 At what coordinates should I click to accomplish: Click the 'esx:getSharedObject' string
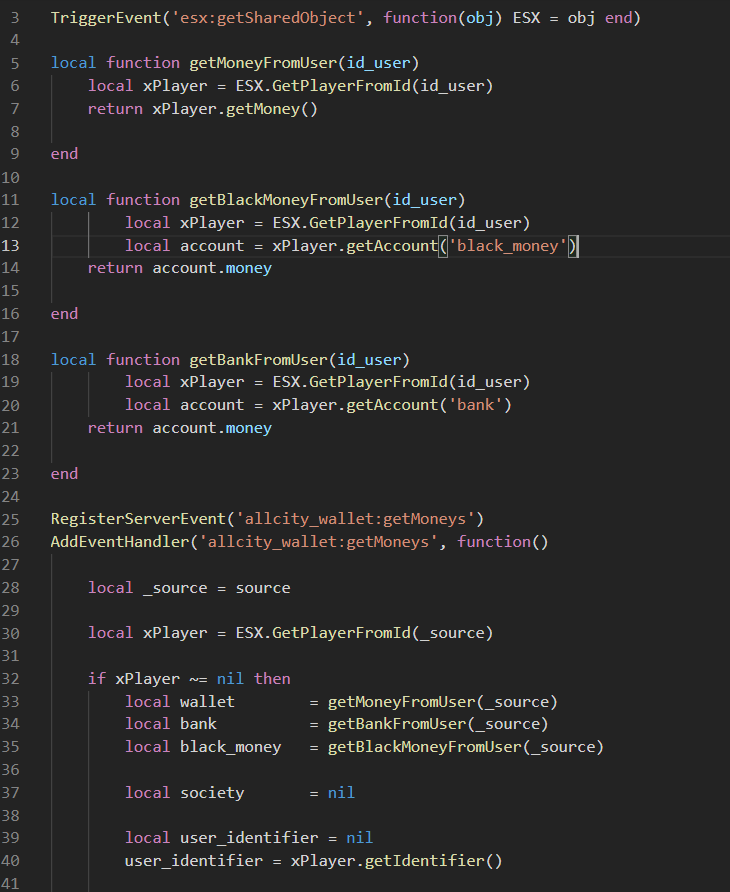coord(267,18)
